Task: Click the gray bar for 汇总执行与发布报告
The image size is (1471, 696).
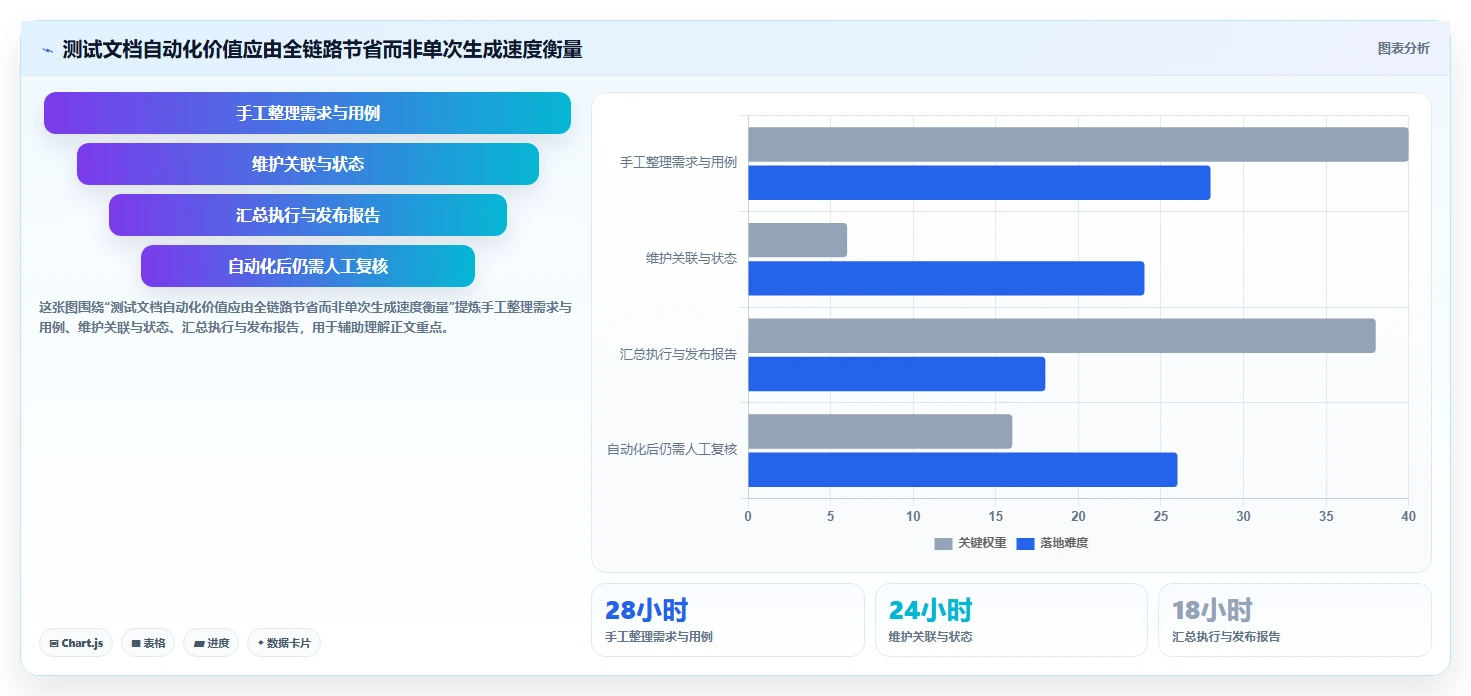Action: tap(1062, 335)
